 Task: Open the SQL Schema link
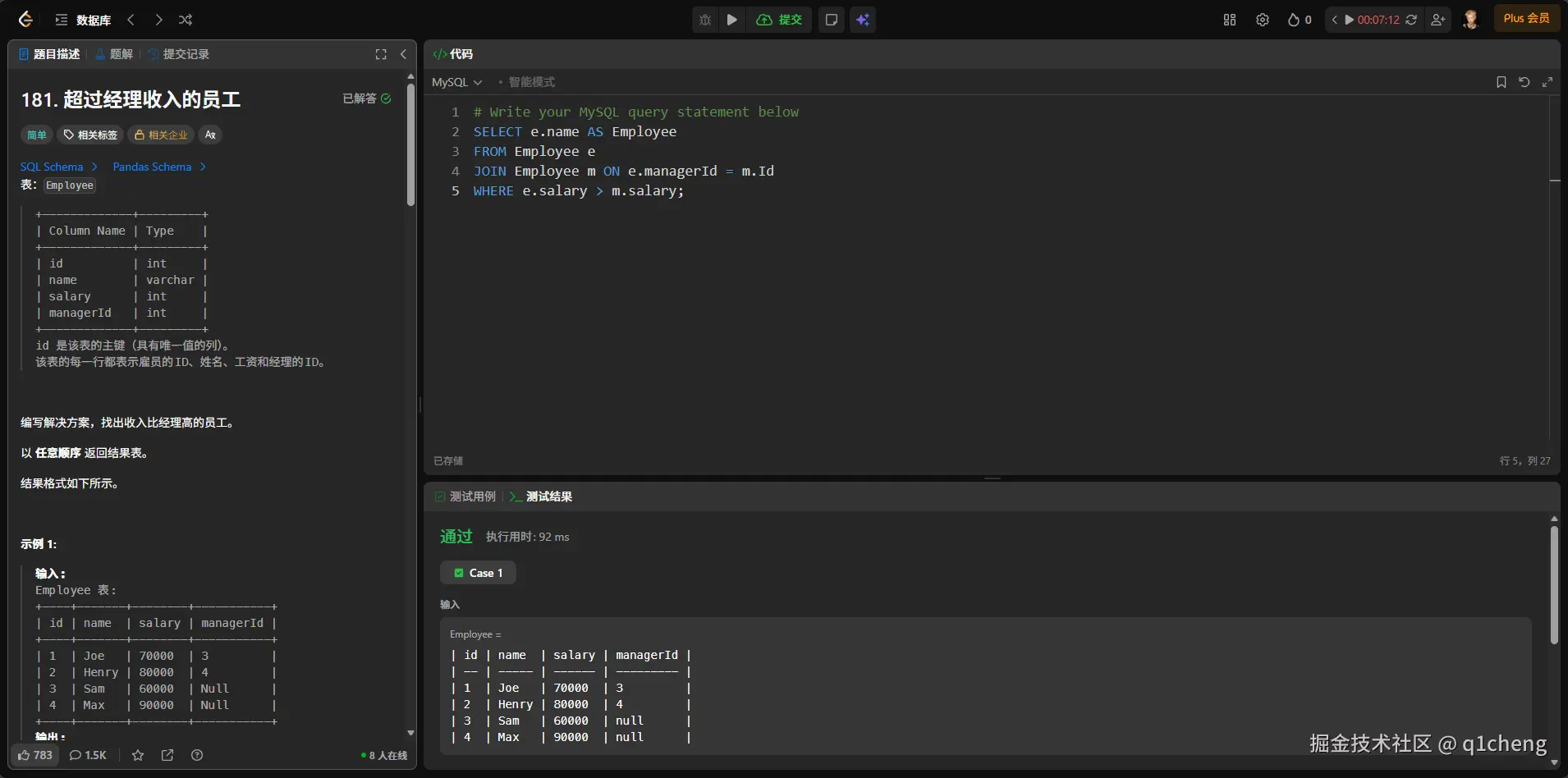tap(58, 167)
